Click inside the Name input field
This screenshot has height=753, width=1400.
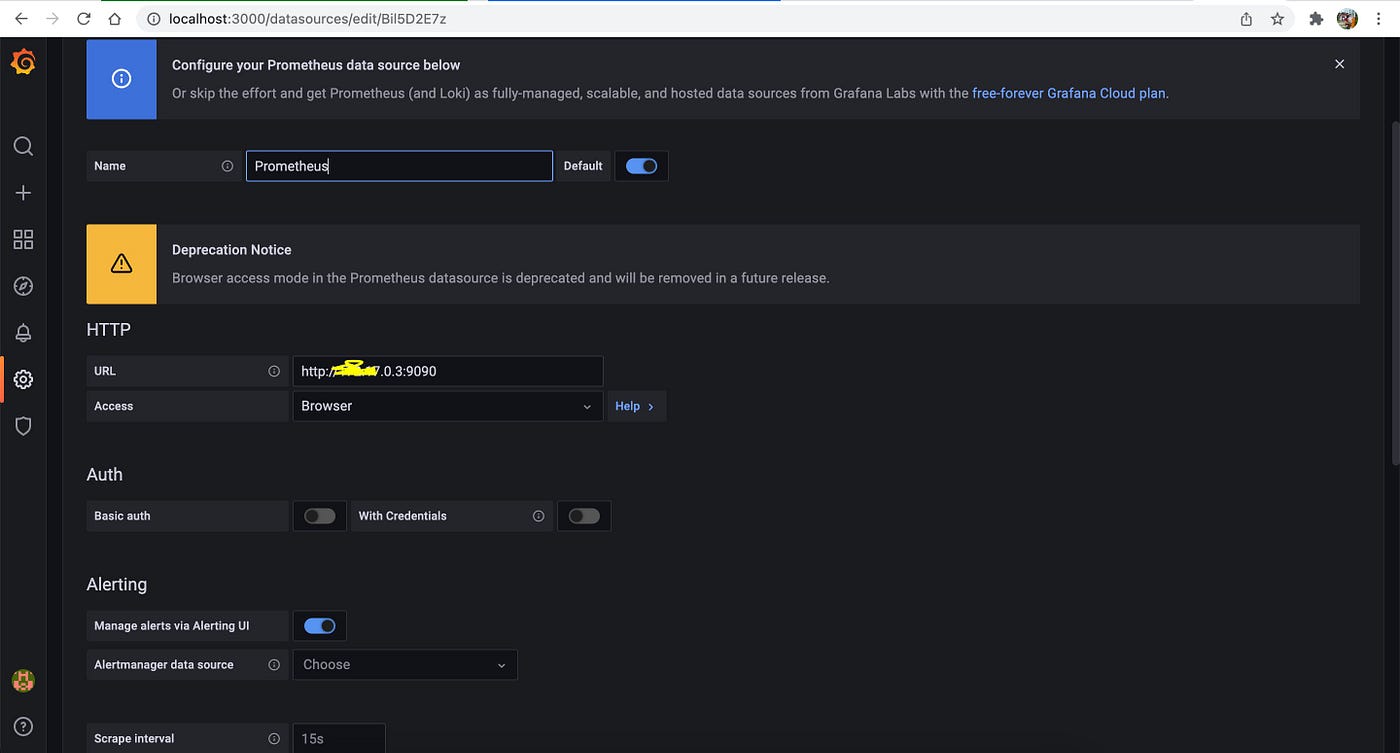click(399, 165)
